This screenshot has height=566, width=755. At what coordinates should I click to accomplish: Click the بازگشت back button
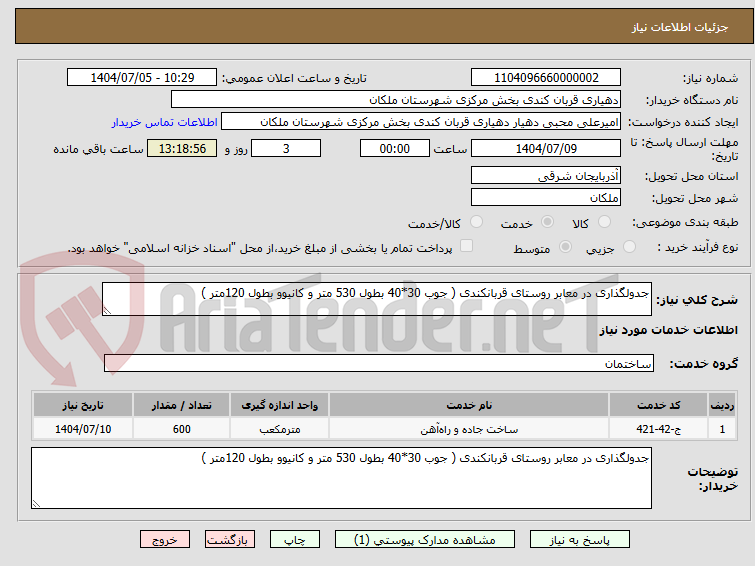(229, 540)
